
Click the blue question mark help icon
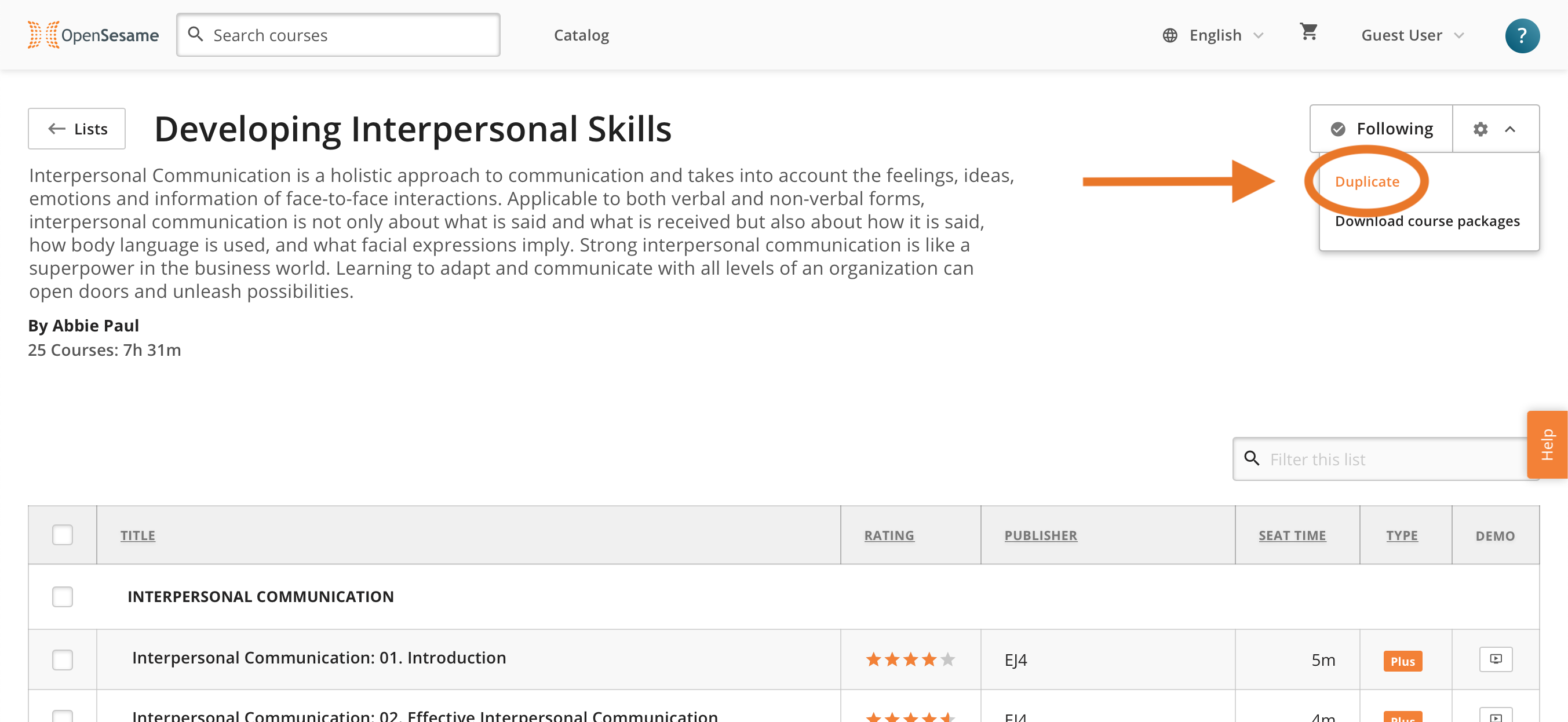1522,35
